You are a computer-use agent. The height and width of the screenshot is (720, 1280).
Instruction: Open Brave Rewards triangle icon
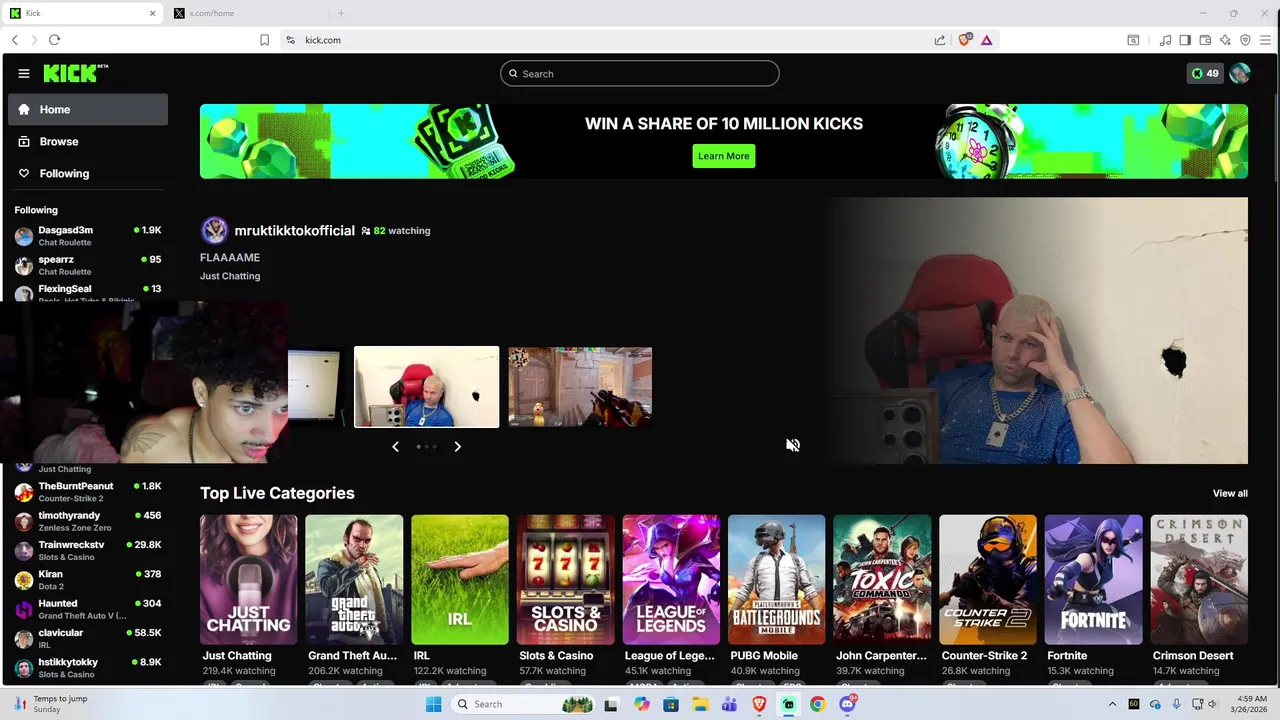click(986, 40)
